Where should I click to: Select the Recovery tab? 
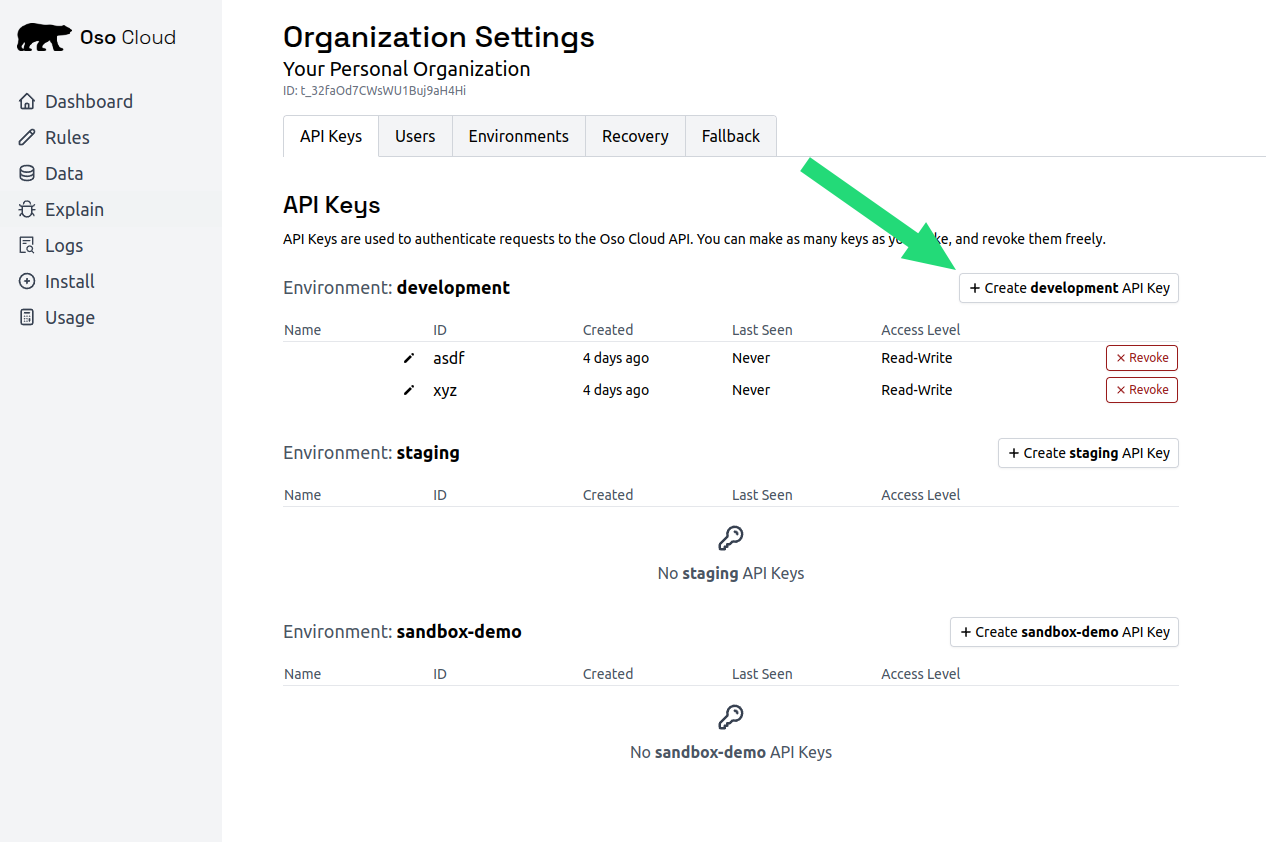click(x=635, y=136)
